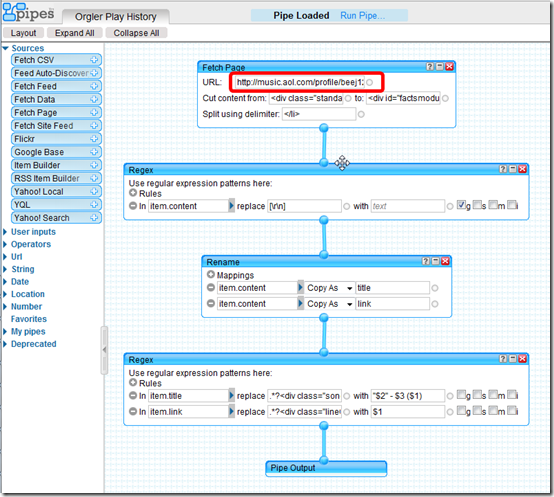The height and width of the screenshot is (497, 554).
Task: Add a rule in the top Regex module
Action: 133,193
